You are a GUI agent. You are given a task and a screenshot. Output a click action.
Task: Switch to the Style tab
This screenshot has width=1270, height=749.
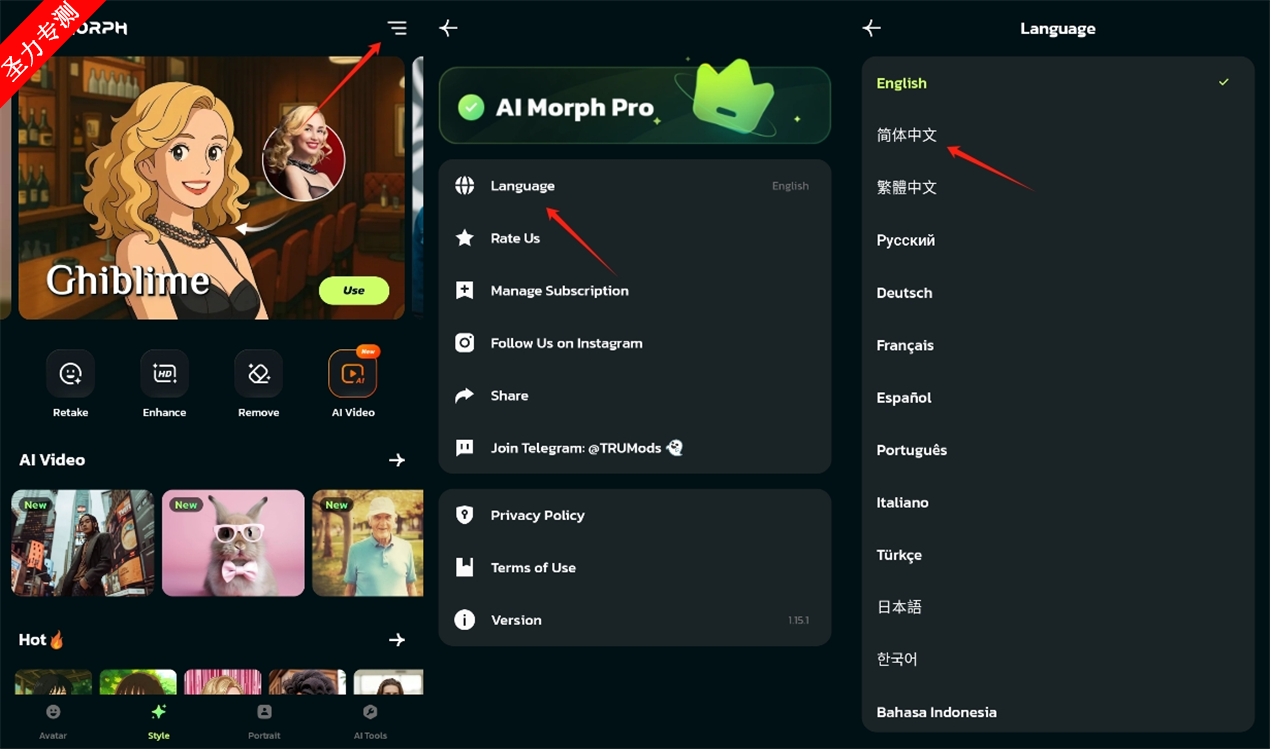(x=158, y=721)
